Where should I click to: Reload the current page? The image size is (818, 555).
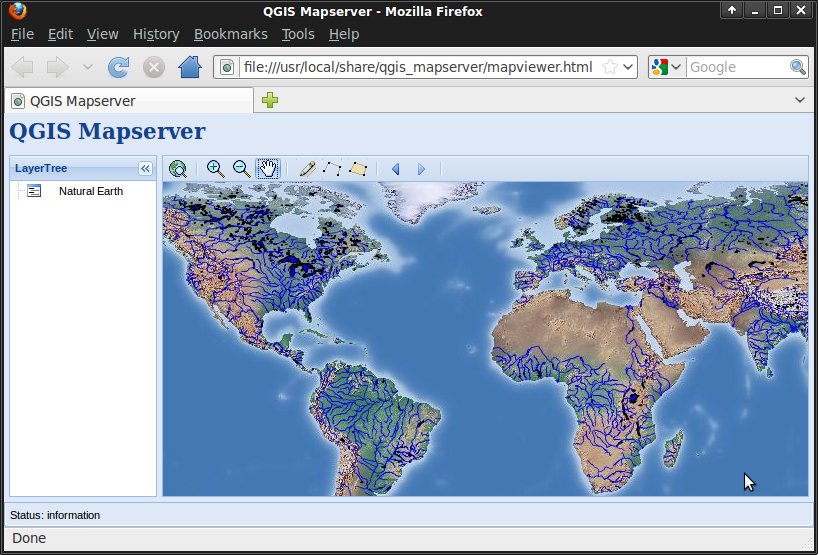coord(118,67)
